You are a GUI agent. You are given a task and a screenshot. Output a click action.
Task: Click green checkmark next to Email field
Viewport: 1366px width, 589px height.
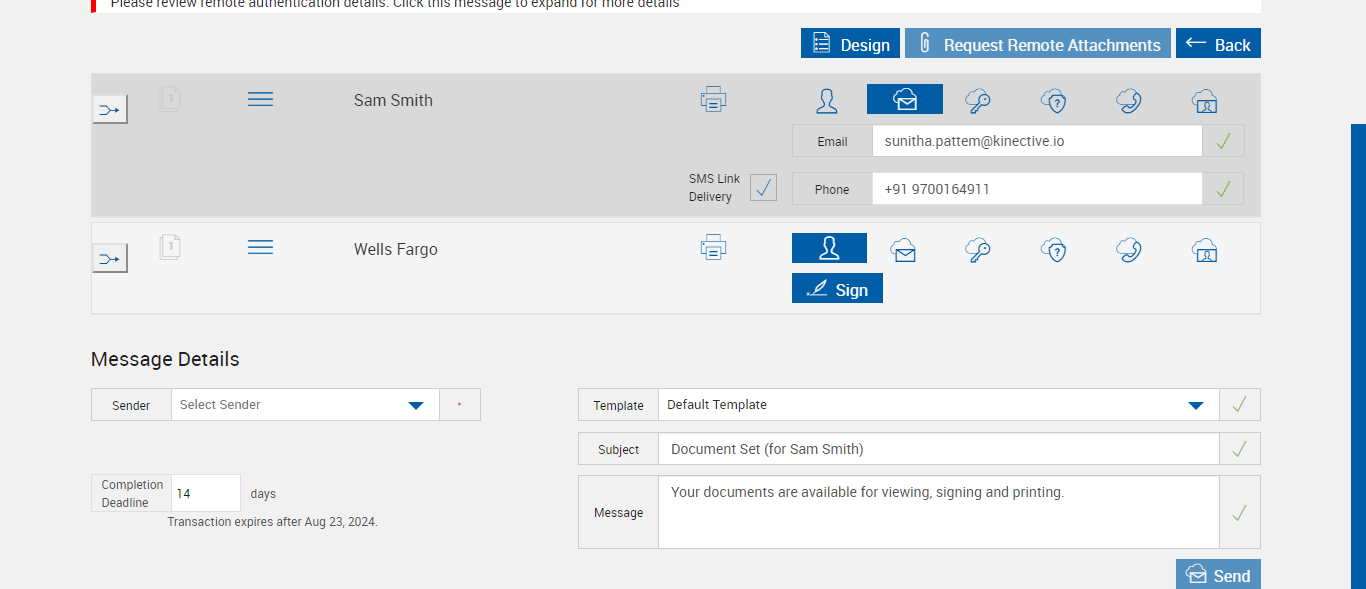[1223, 141]
